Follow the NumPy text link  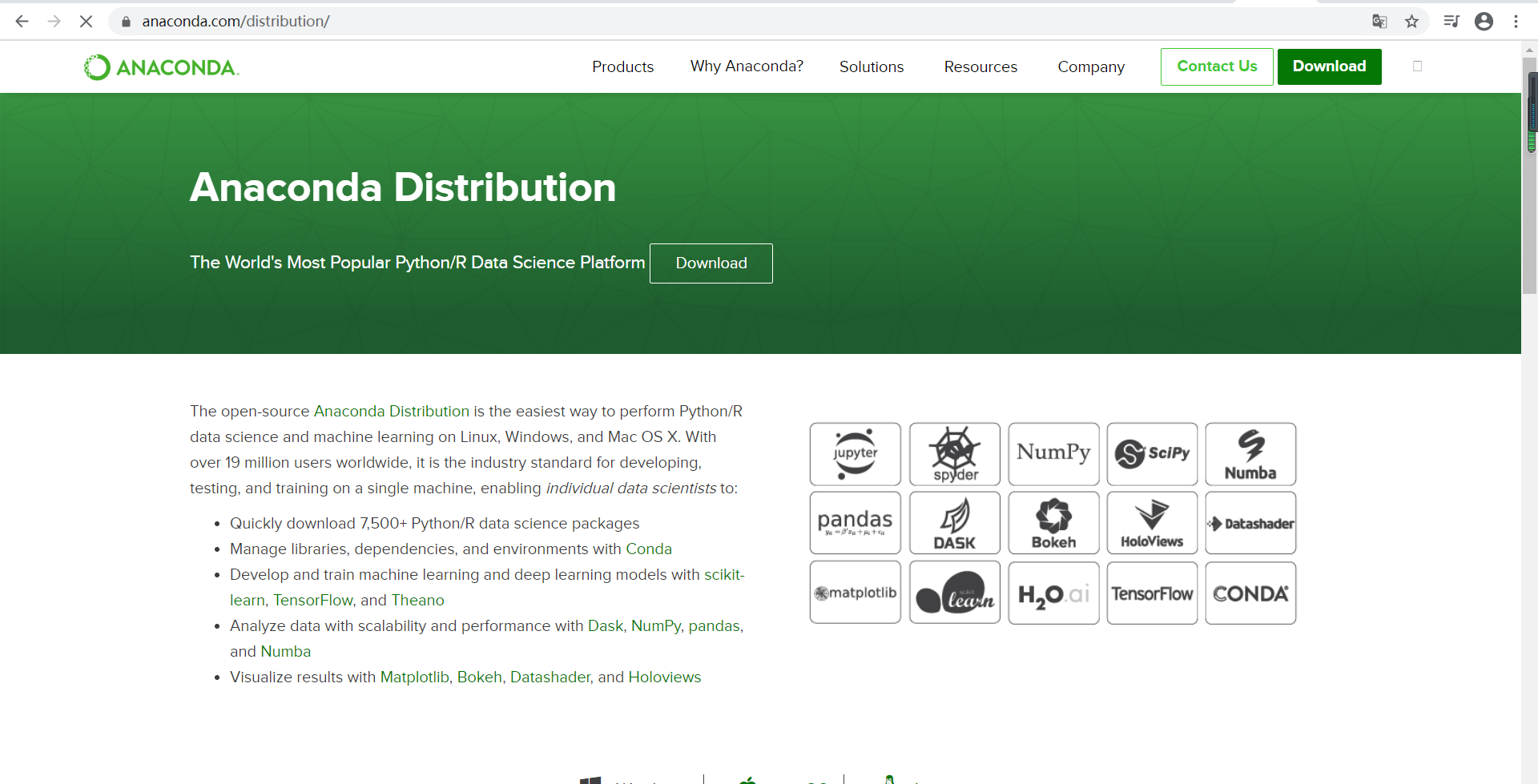(x=656, y=625)
